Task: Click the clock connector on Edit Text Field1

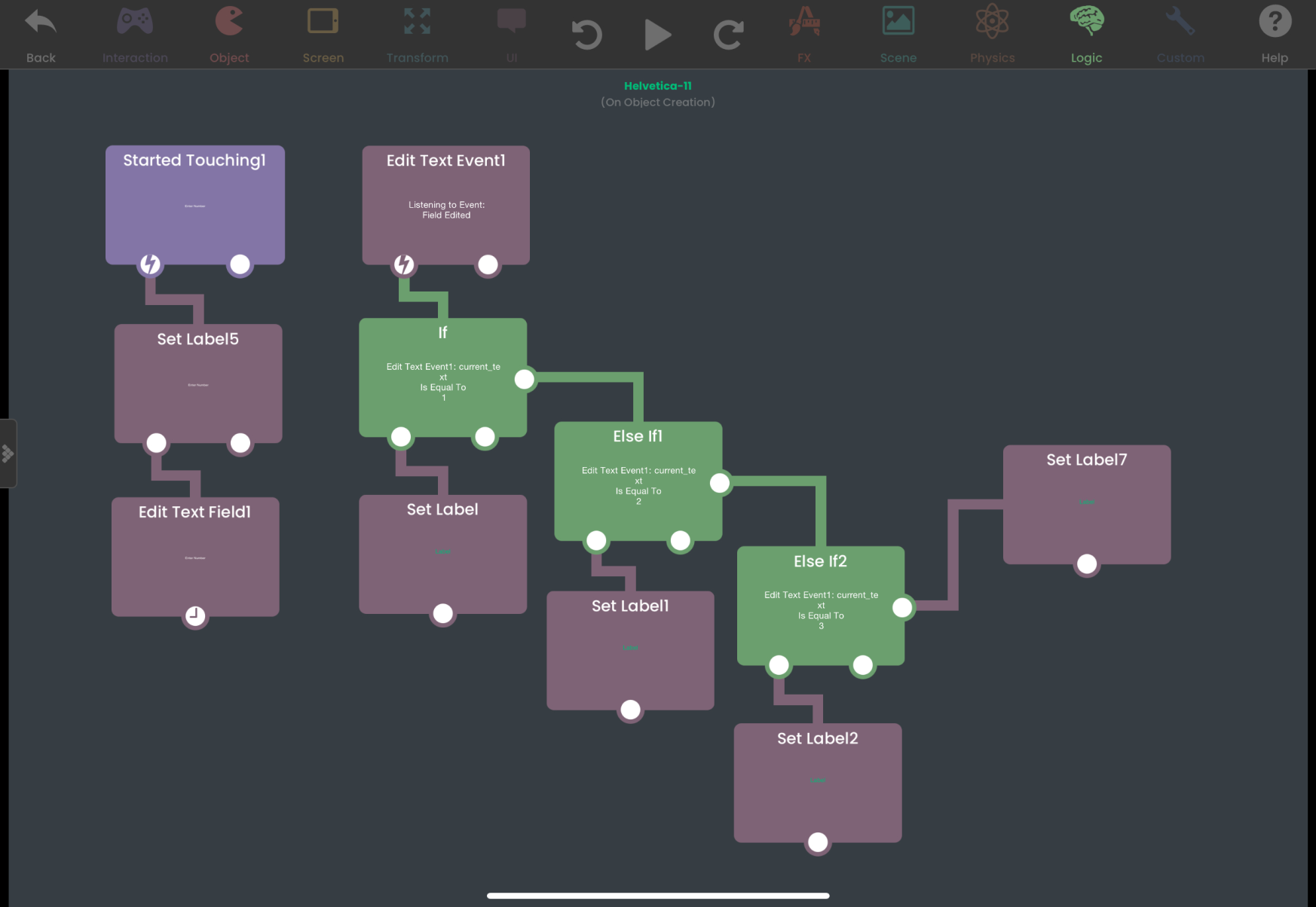Action: coord(195,616)
